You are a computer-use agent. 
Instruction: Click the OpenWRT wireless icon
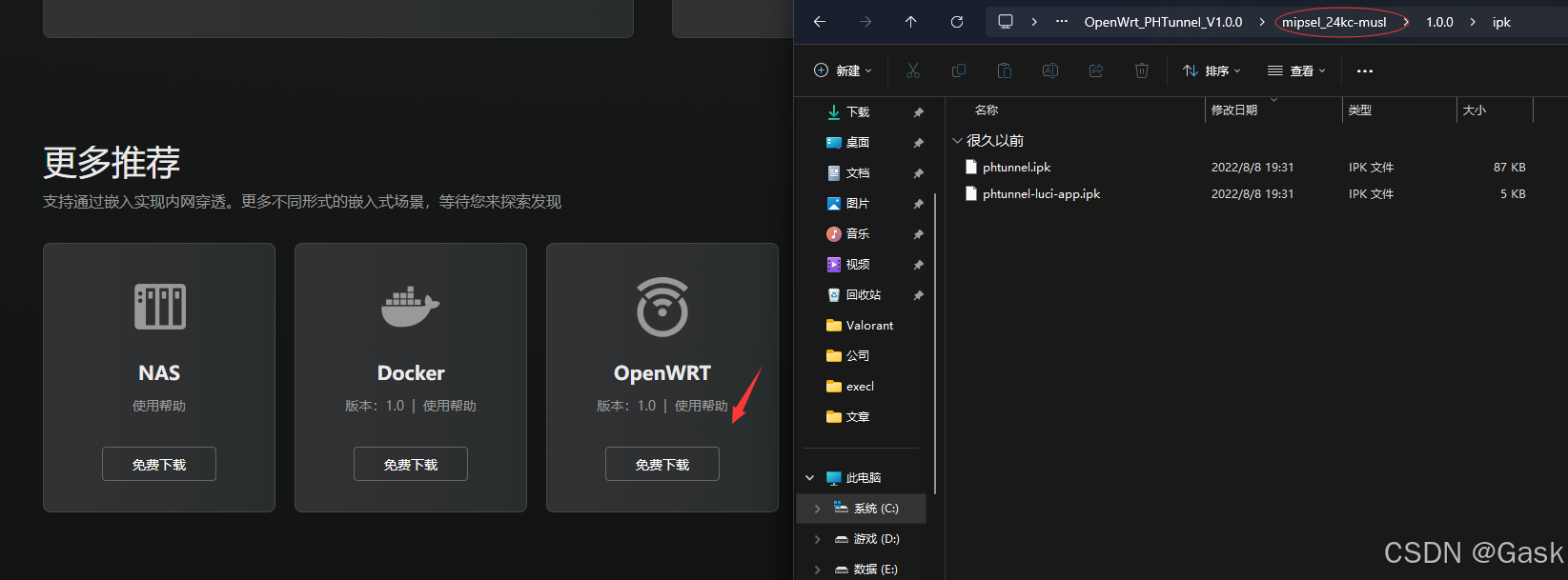[x=662, y=307]
